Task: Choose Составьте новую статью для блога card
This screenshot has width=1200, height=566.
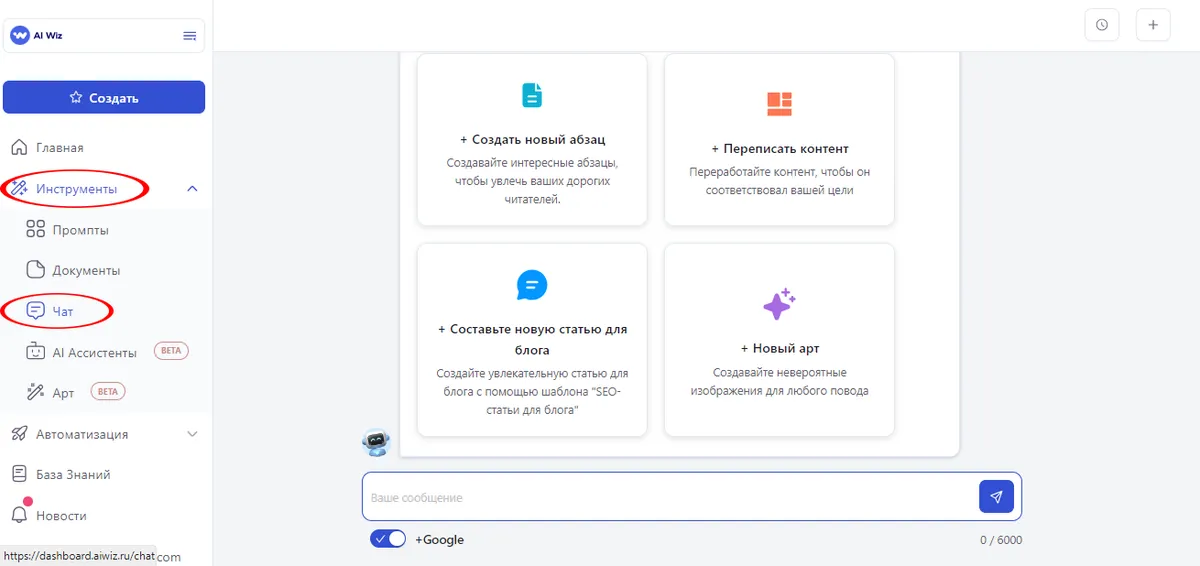Action: [532, 340]
